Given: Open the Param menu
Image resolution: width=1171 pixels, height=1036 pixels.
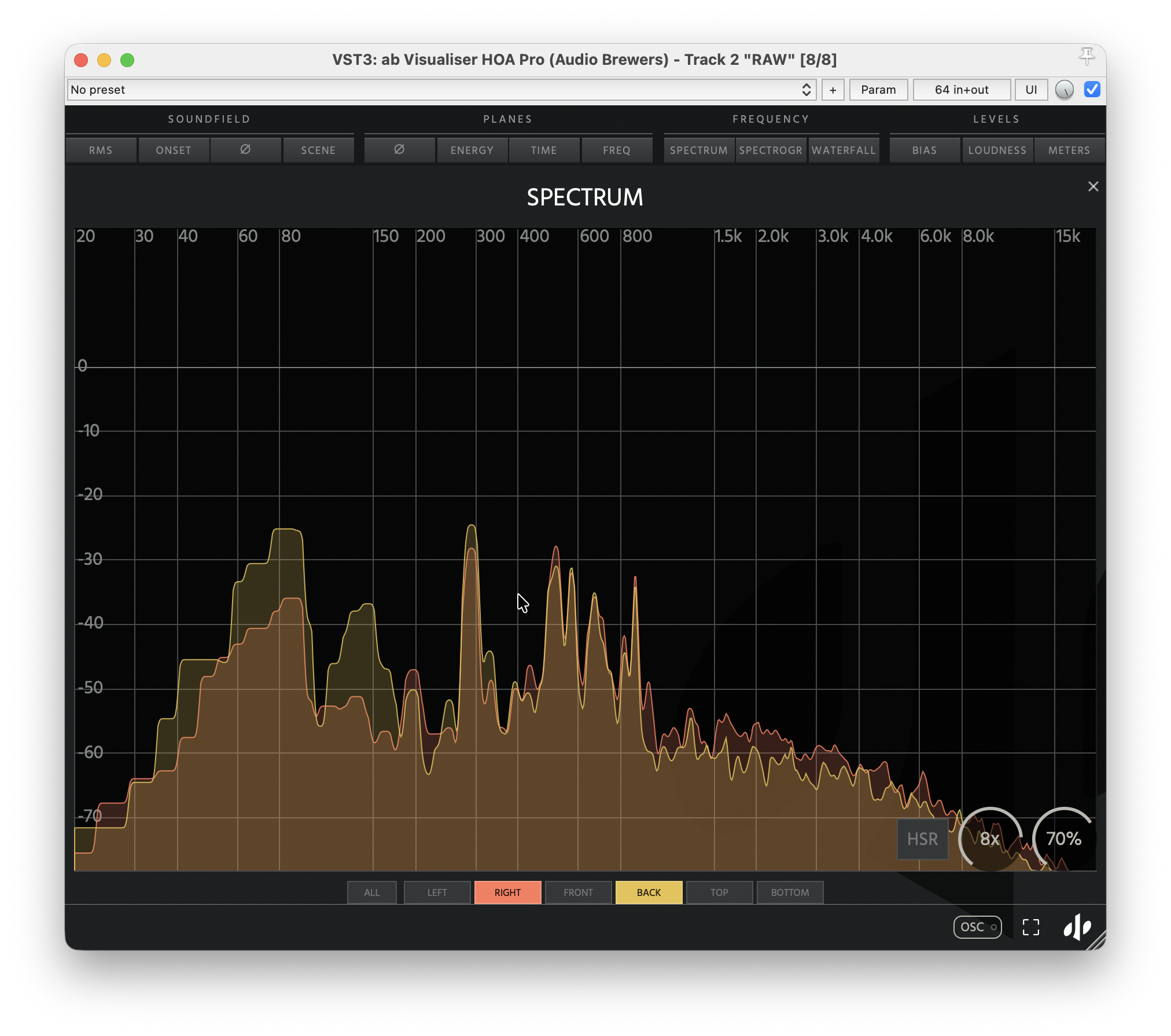Looking at the screenshot, I should (878, 90).
